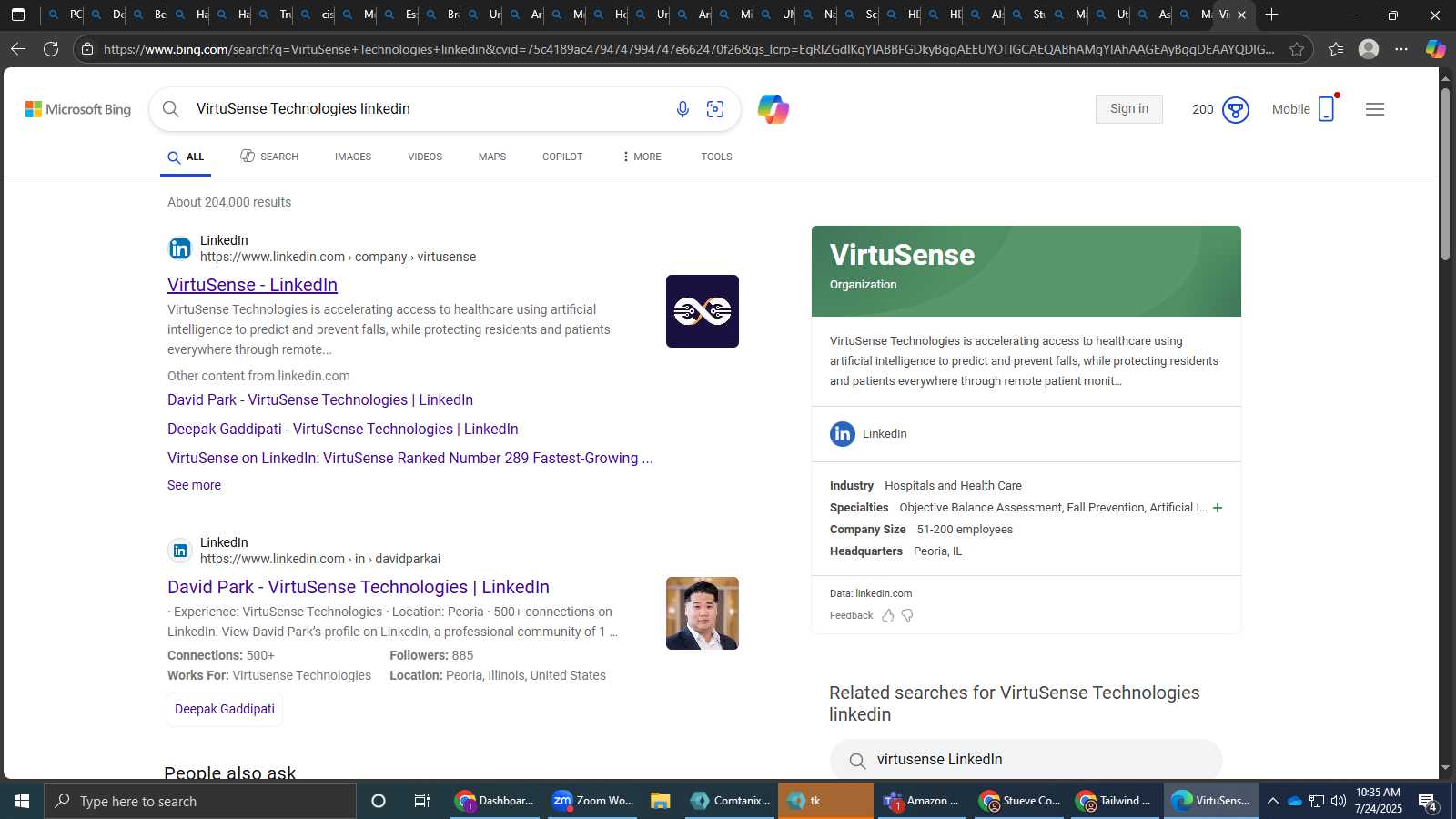Screen dimensions: 1456x819
Task: Click the visual search camera icon
Action: (715, 109)
